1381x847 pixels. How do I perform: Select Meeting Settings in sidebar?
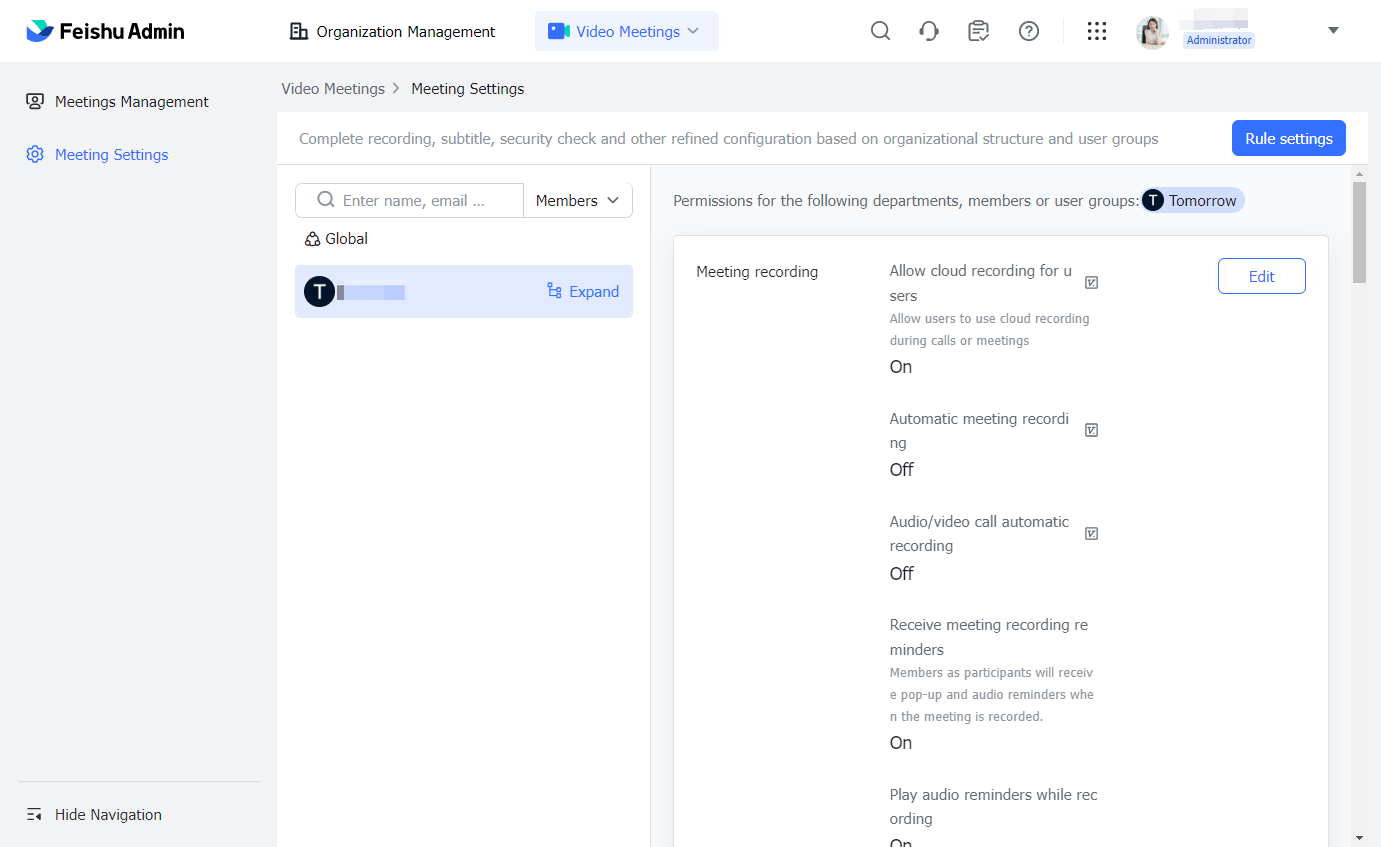(97, 155)
